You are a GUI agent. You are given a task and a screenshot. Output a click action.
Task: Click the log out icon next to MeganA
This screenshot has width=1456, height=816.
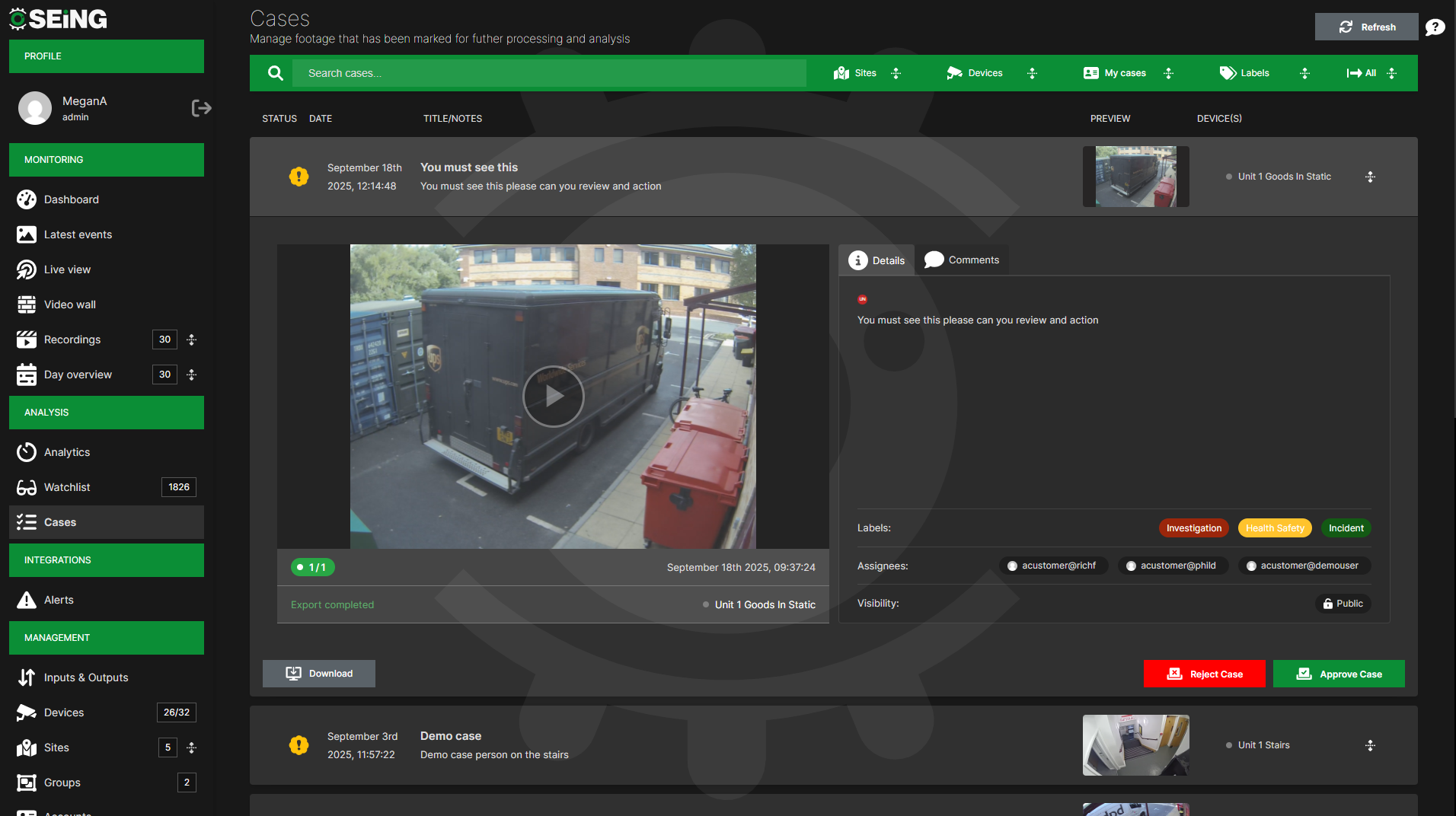point(201,107)
